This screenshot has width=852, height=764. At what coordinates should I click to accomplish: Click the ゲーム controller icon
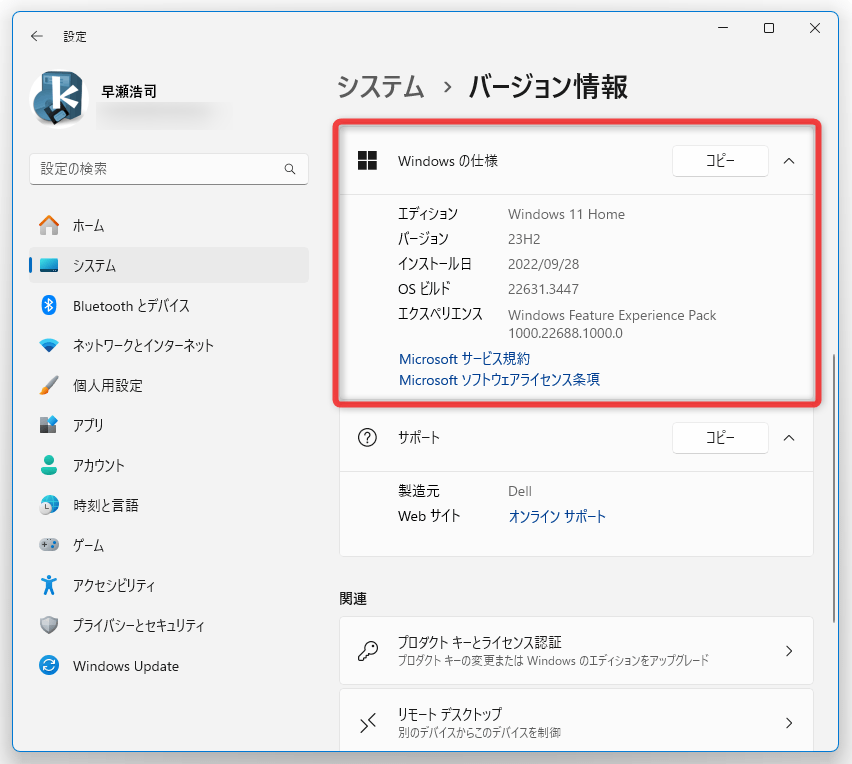[x=49, y=544]
